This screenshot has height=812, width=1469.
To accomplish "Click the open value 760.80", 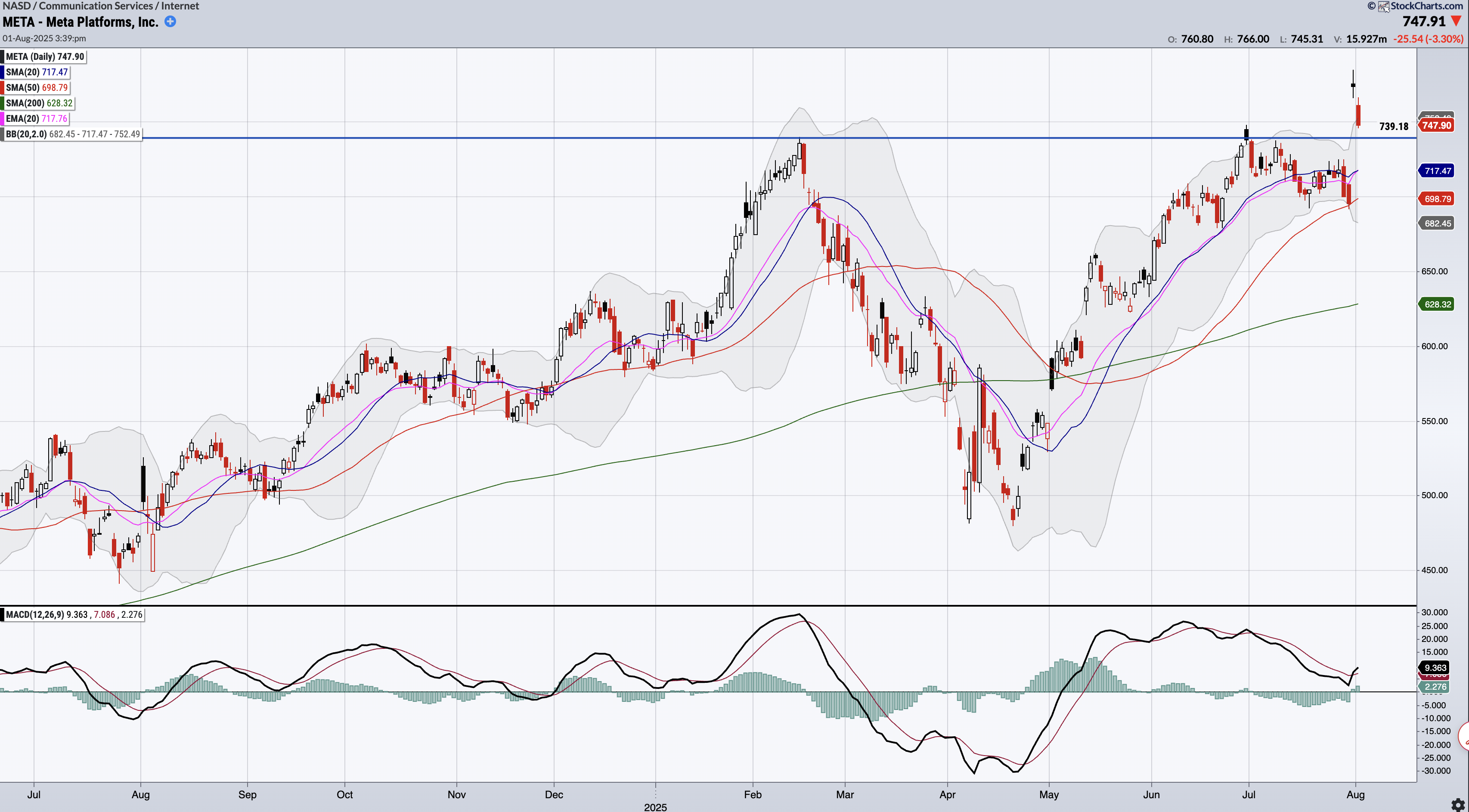I will (1197, 39).
